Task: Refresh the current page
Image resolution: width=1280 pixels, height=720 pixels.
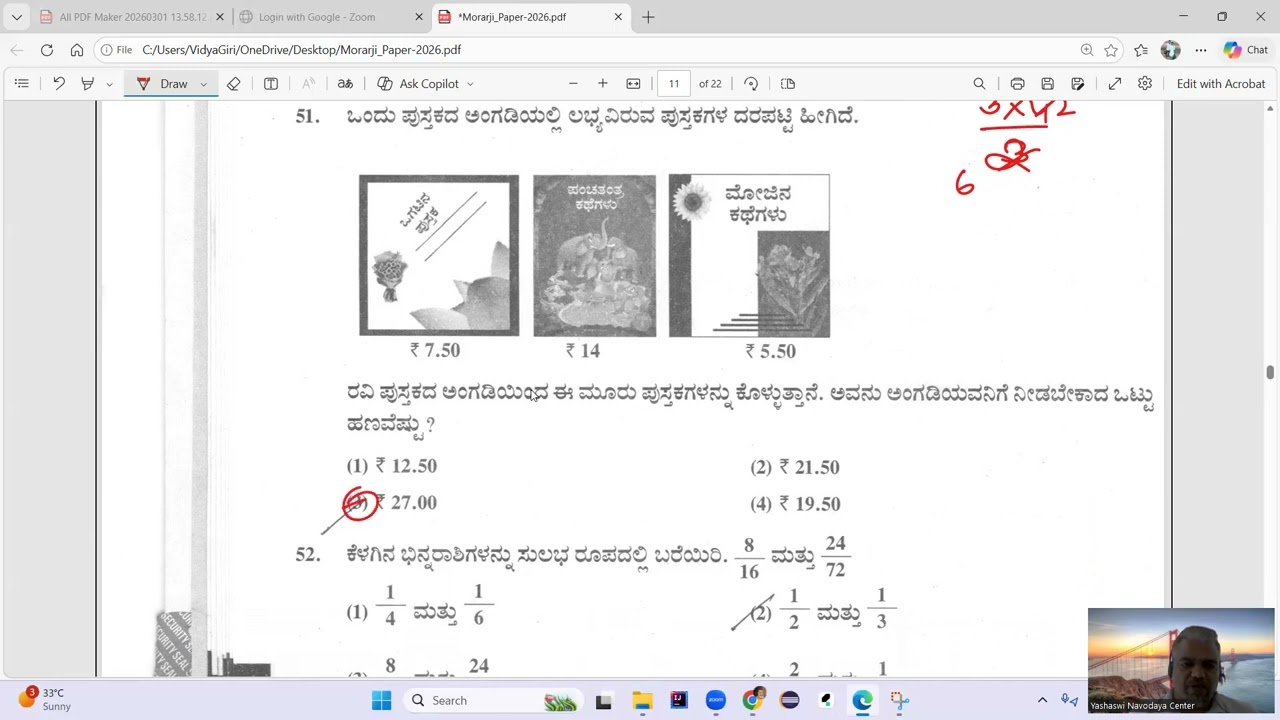Action: pyautogui.click(x=47, y=50)
